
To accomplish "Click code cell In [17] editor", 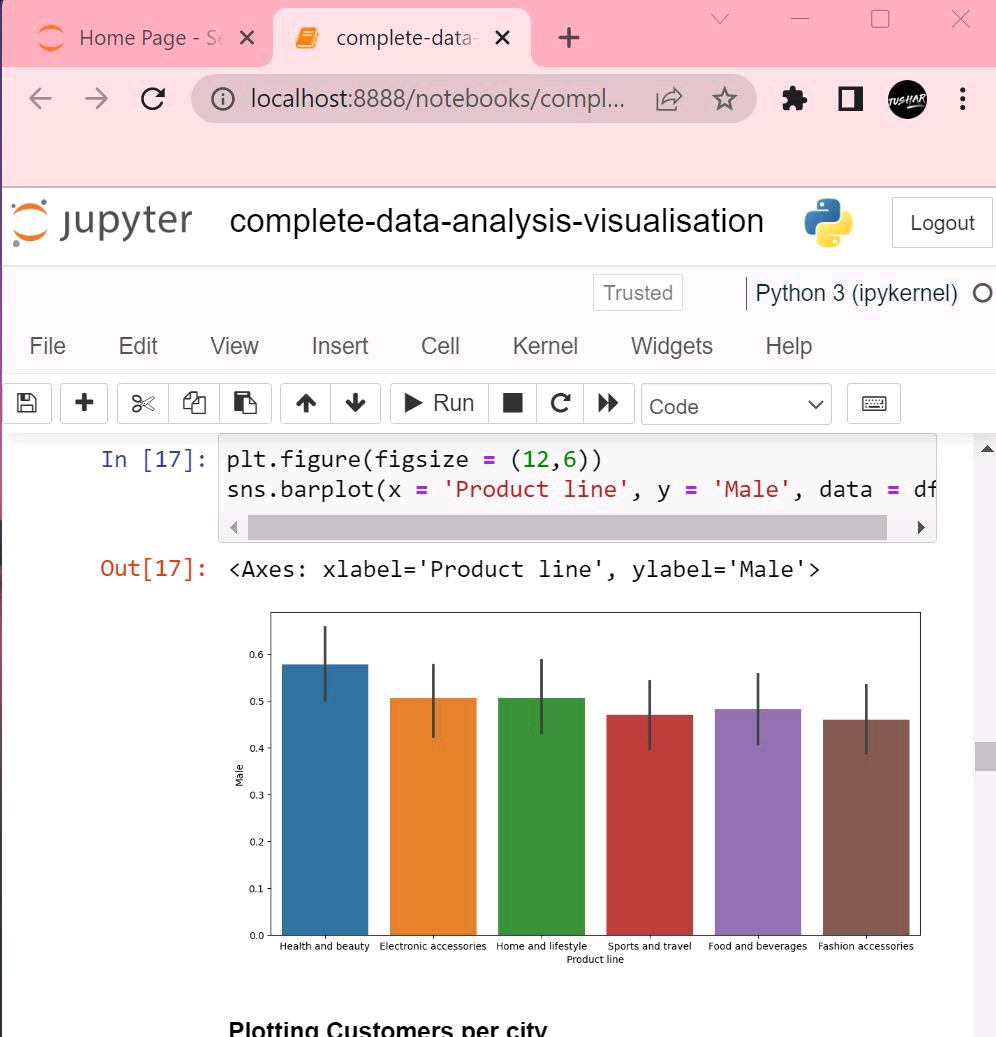I will coord(577,474).
